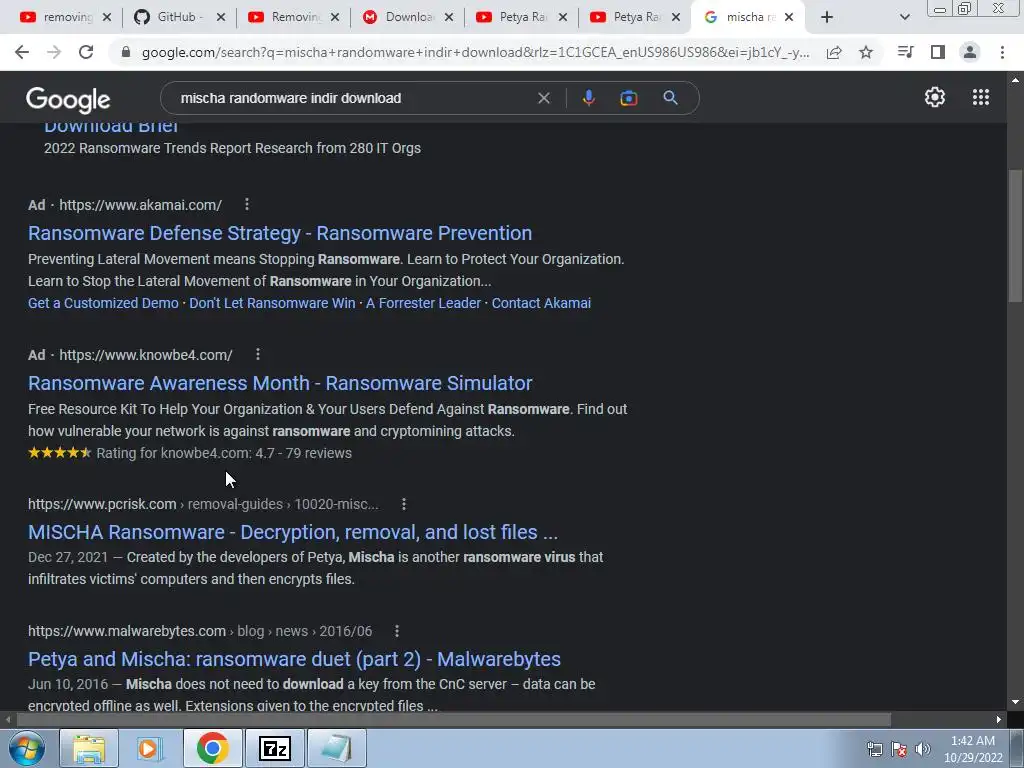Open options dots for akamai.com ad
The image size is (1024, 768).
point(247,204)
